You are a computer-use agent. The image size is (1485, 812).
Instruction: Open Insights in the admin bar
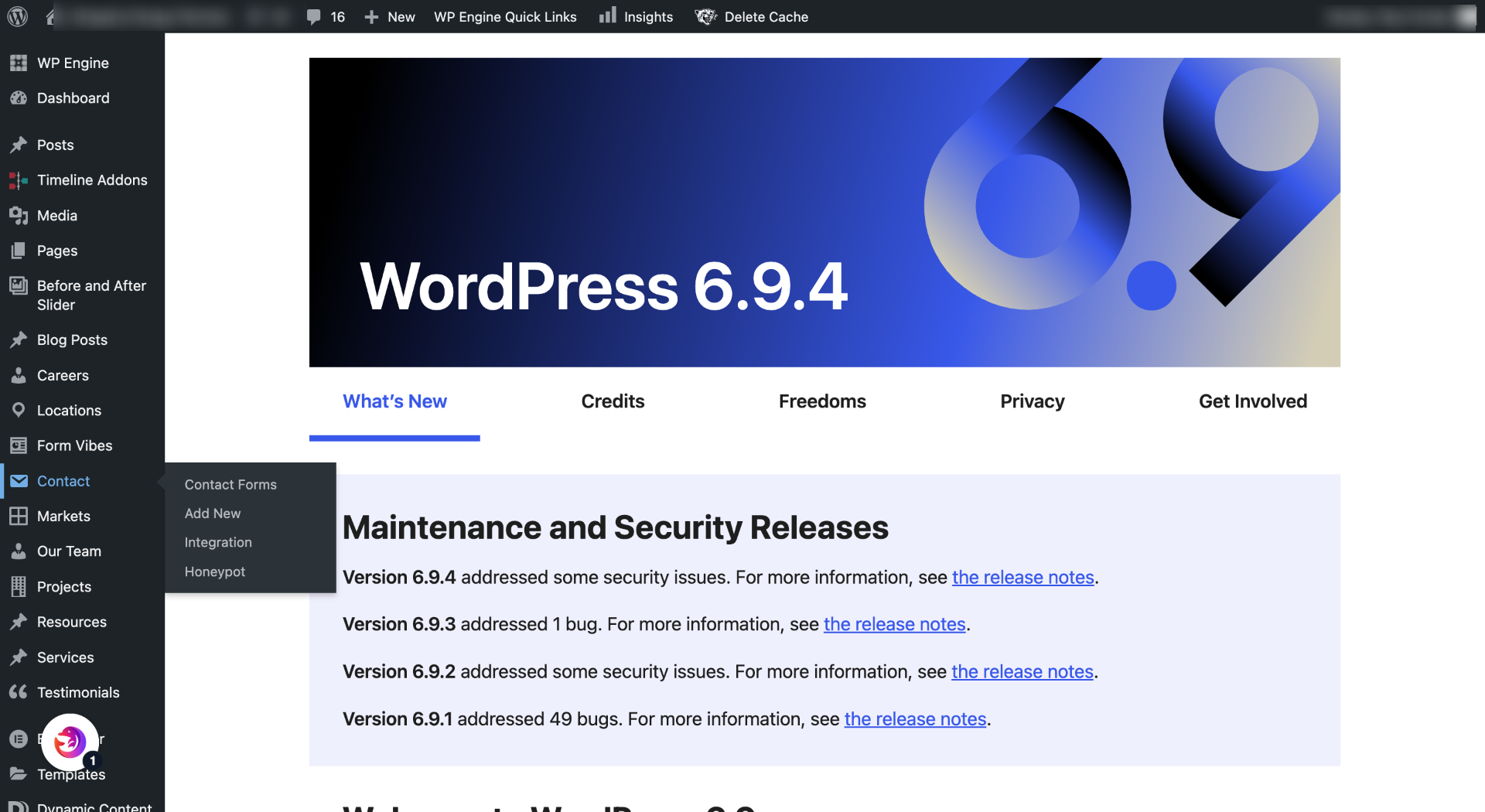[x=636, y=17]
